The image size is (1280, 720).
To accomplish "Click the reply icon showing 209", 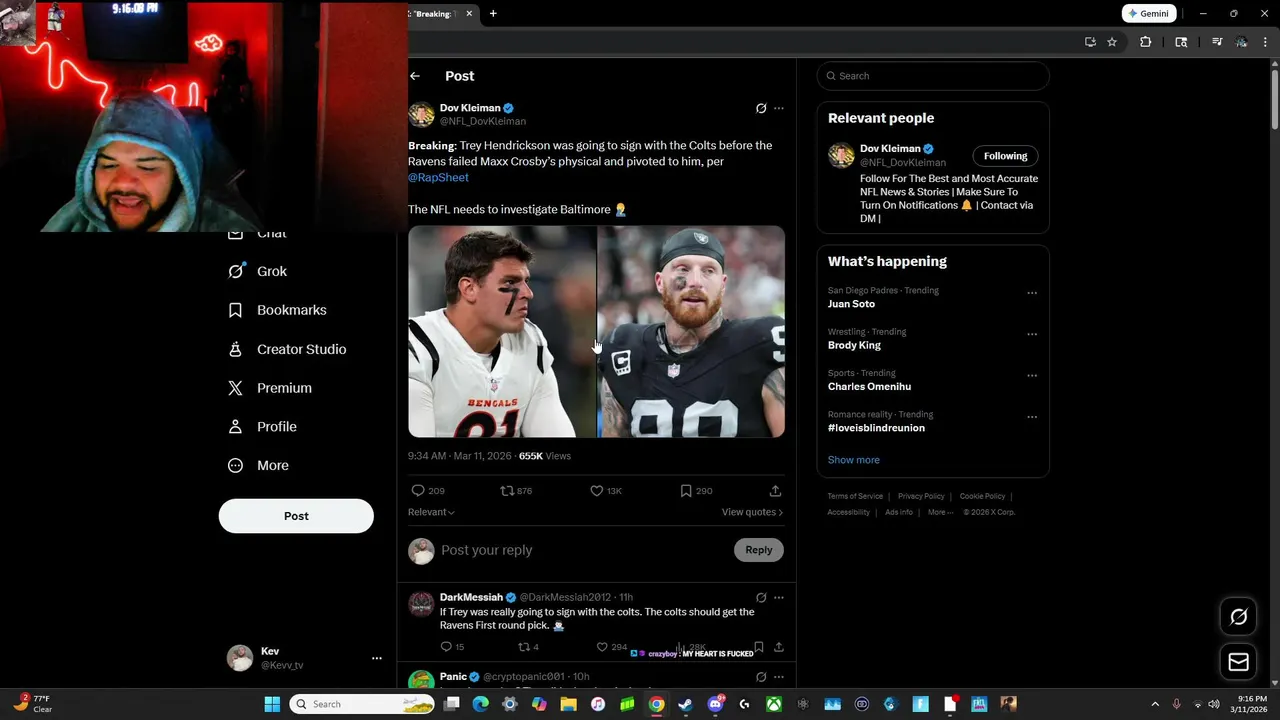I will pyautogui.click(x=418, y=491).
